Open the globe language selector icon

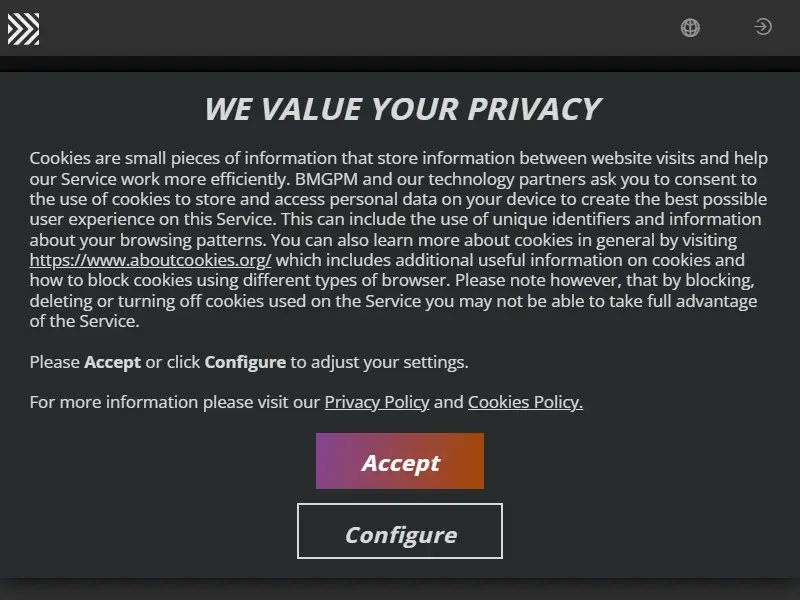pos(690,28)
